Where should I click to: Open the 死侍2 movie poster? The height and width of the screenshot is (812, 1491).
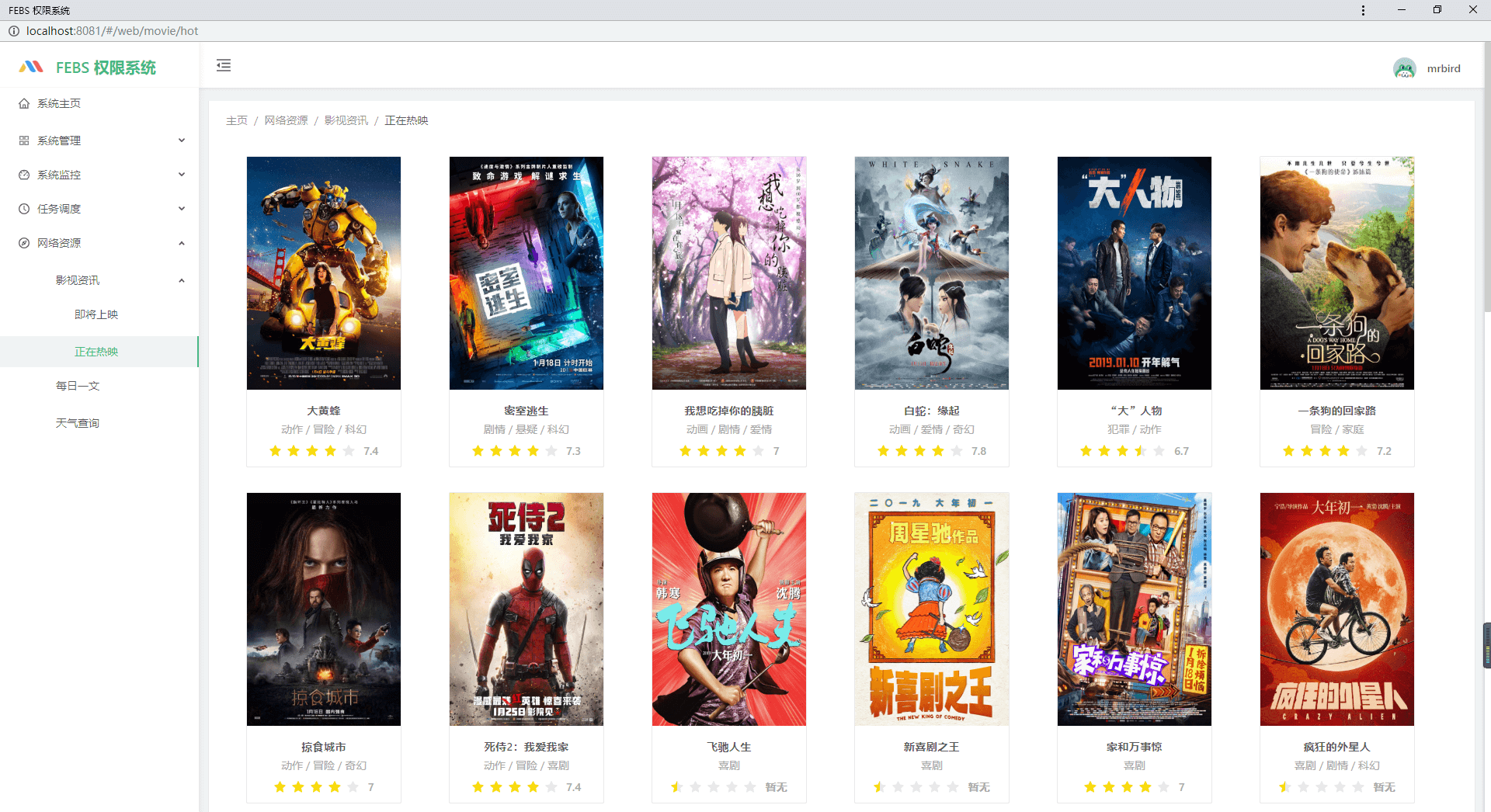pyautogui.click(x=527, y=609)
